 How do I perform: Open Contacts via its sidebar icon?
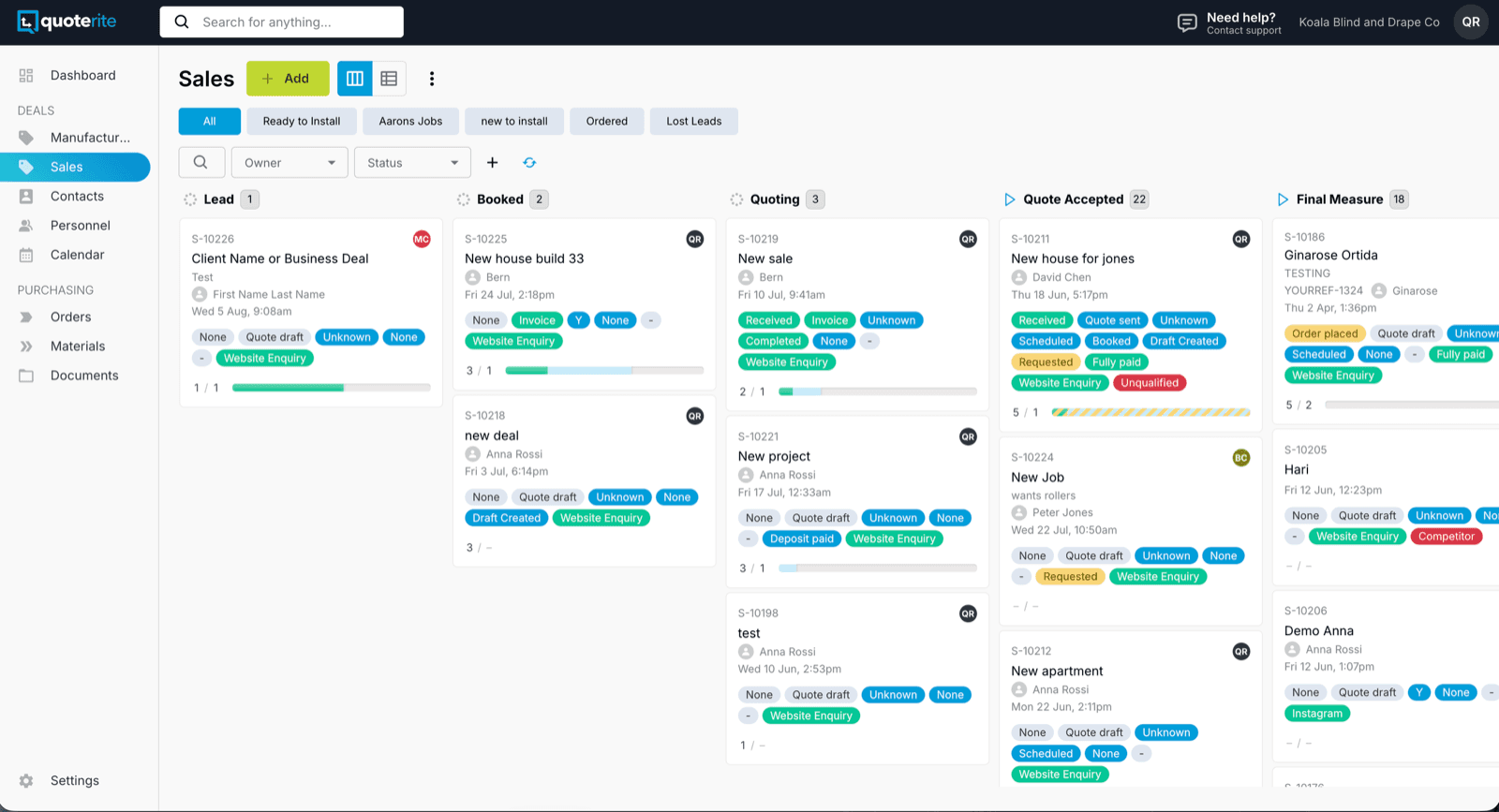[x=26, y=197]
